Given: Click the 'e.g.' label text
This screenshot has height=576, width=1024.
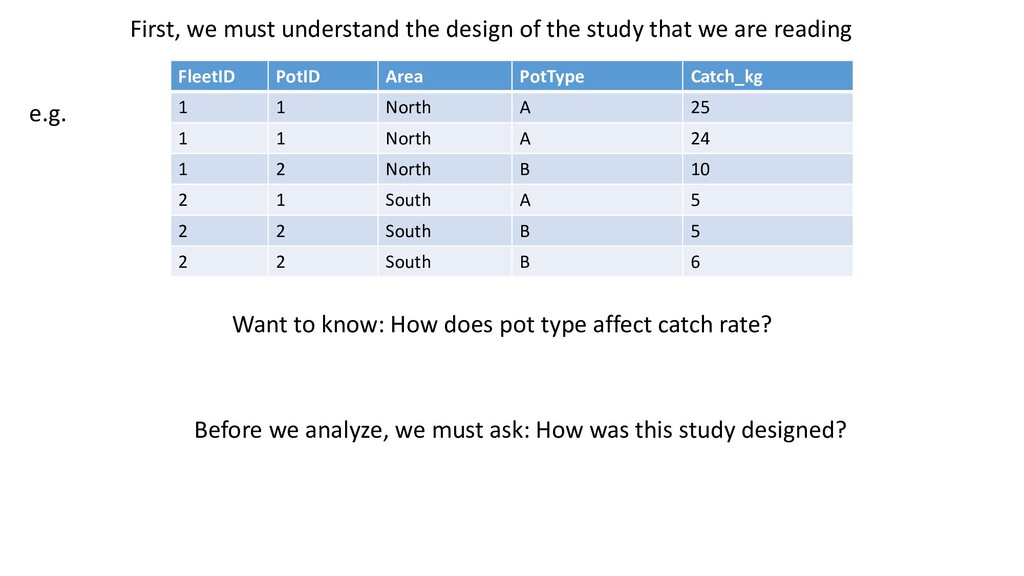Looking at the screenshot, I should [x=48, y=114].
